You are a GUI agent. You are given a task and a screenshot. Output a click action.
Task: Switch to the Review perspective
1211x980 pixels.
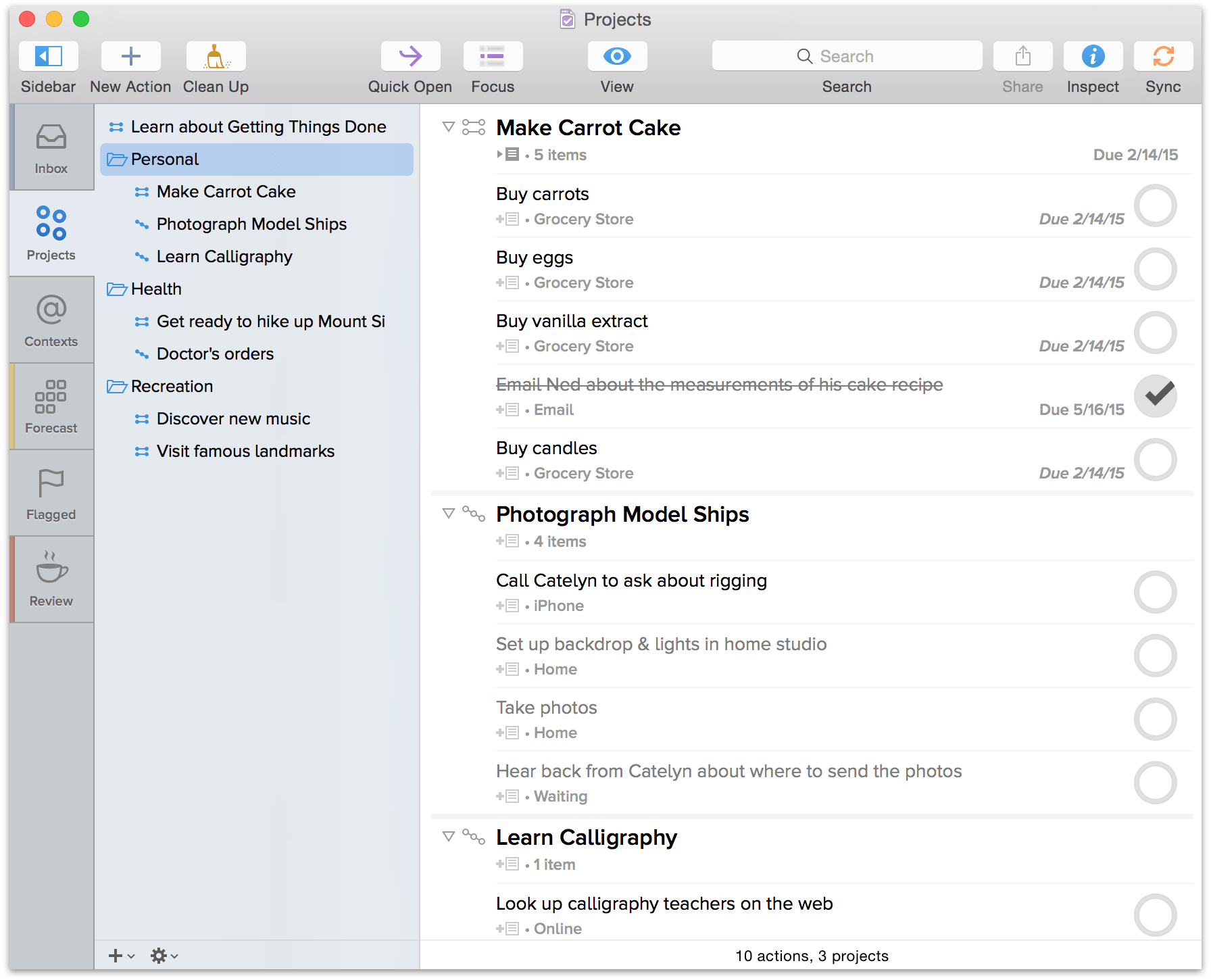[x=51, y=579]
